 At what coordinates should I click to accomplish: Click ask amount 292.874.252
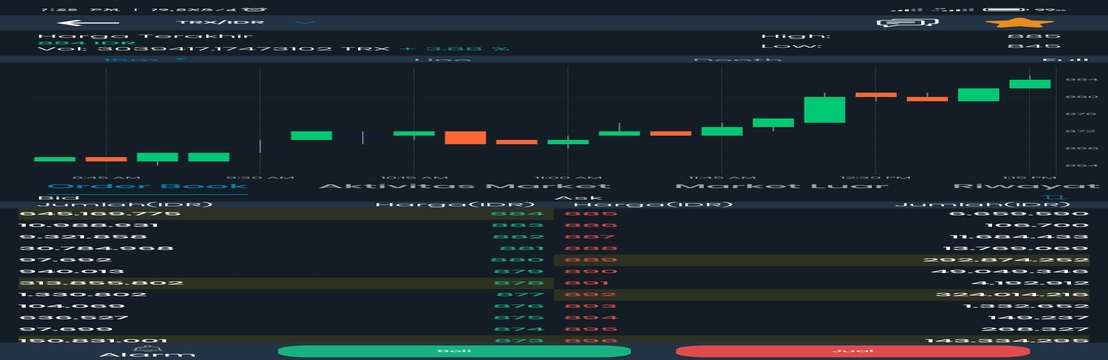tap(1006, 260)
